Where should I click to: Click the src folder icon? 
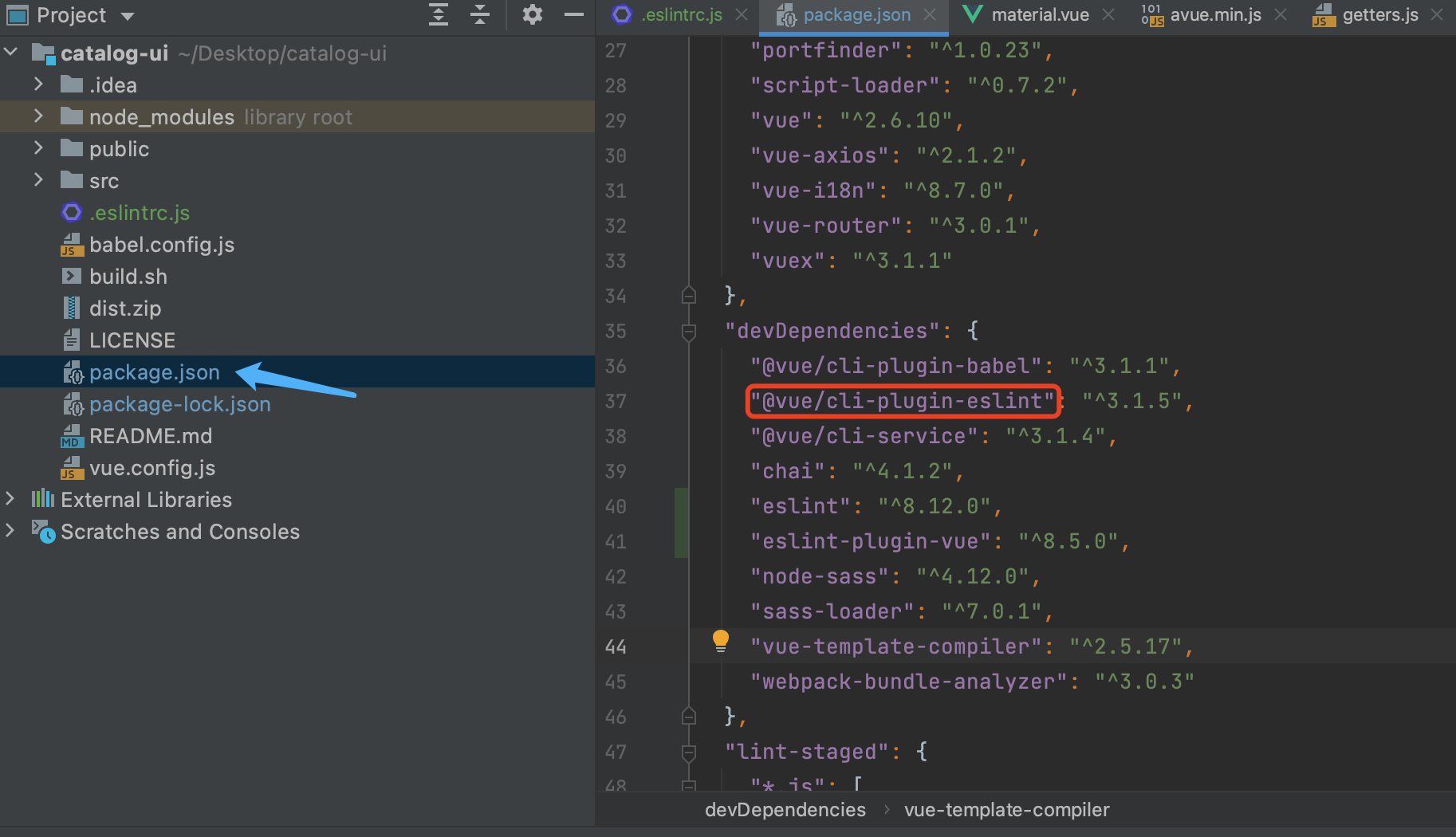pyautogui.click(x=72, y=180)
